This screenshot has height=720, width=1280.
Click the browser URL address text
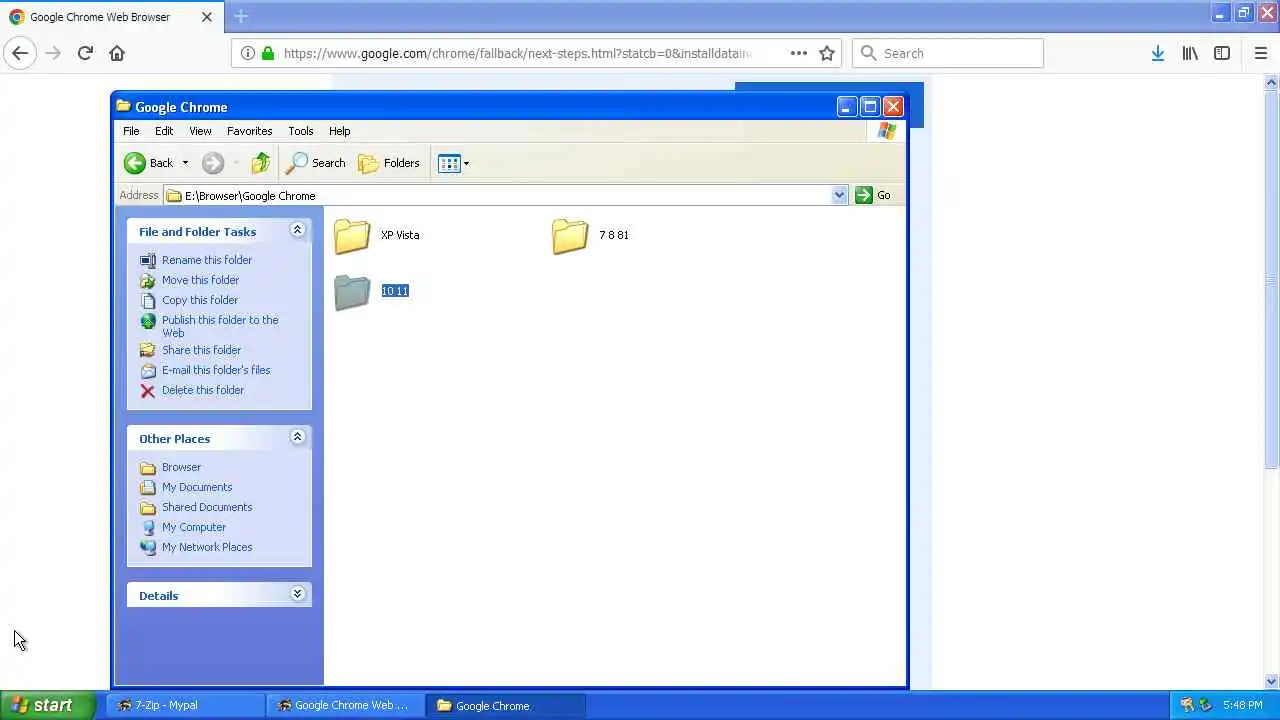click(x=517, y=53)
